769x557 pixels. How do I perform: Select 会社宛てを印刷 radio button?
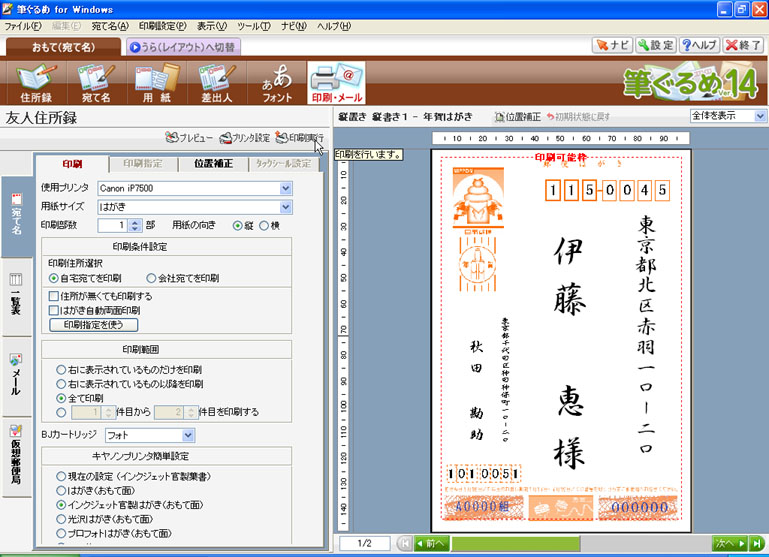pos(152,277)
